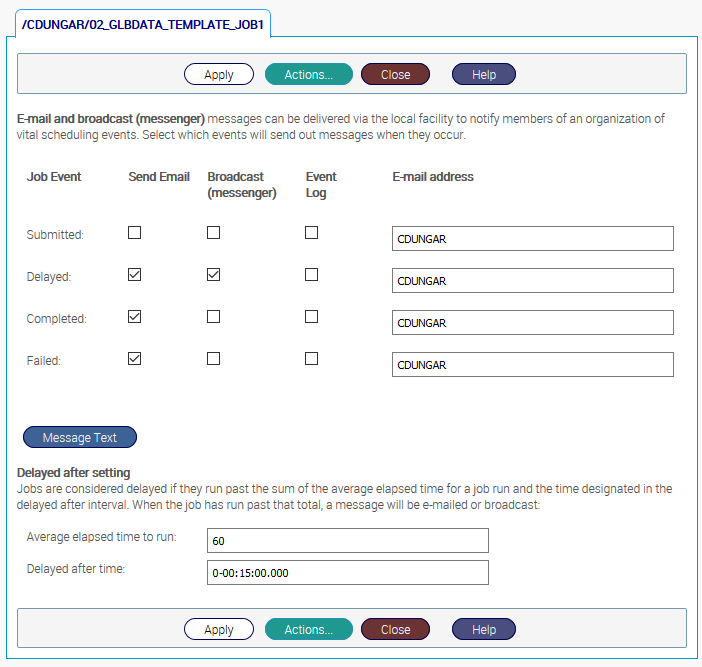Enable Broadcast messenger for Completed event
The width and height of the screenshot is (702, 667).
(213, 317)
